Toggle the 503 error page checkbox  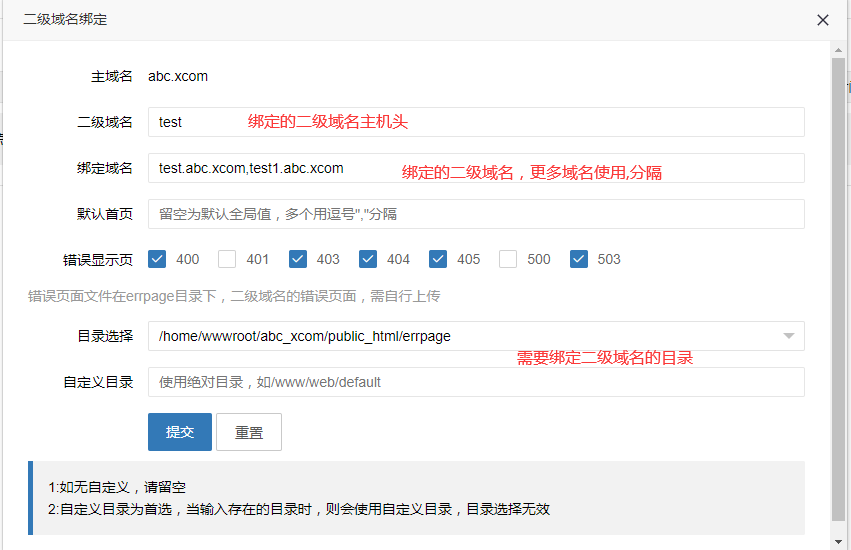[x=579, y=259]
